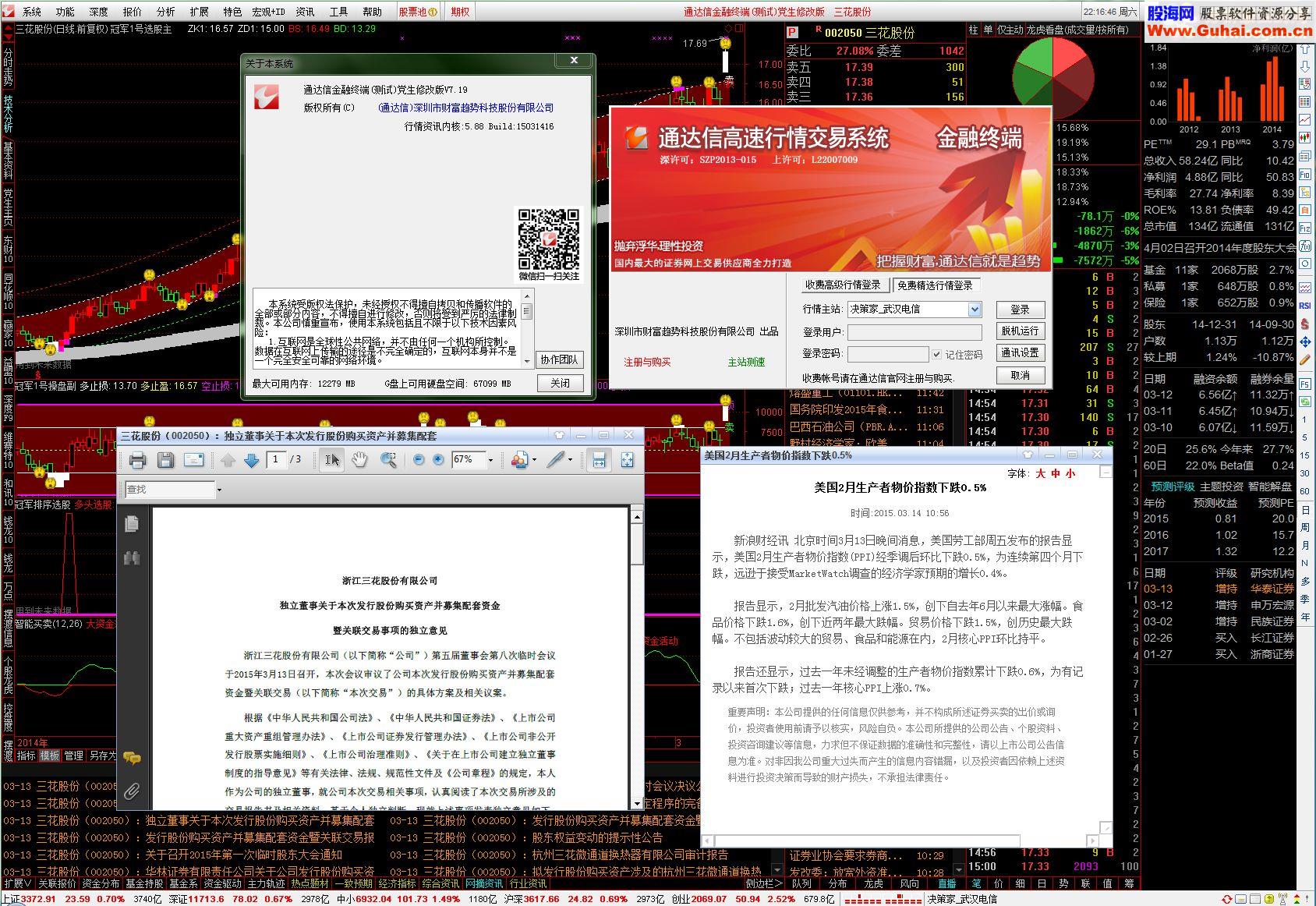
Task: Click 取消 button in login dialog
Action: (1020, 375)
